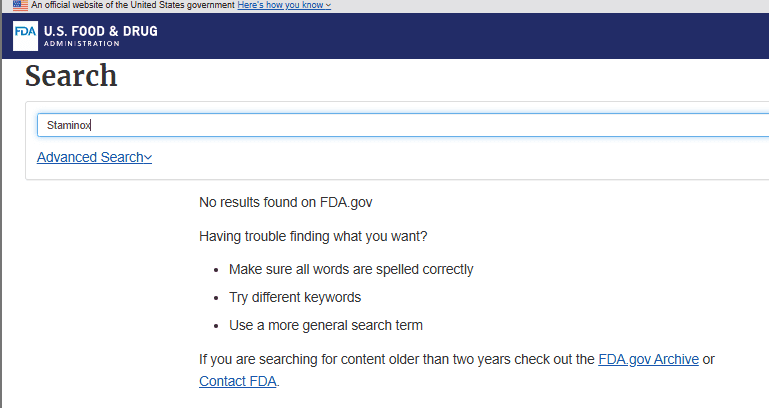Focus the search box containing Staminox
The image size is (769, 408).
[403, 125]
